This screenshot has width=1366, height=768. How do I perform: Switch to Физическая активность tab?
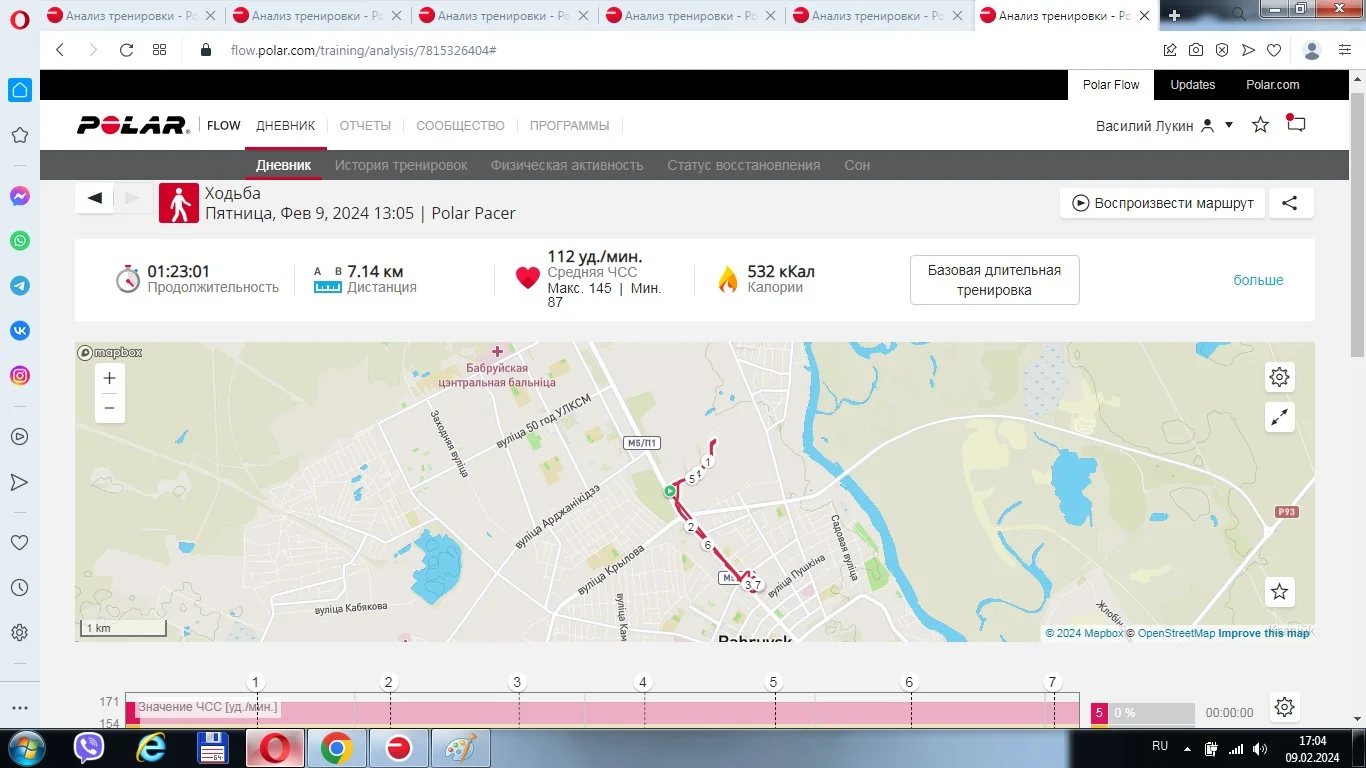tap(567, 165)
